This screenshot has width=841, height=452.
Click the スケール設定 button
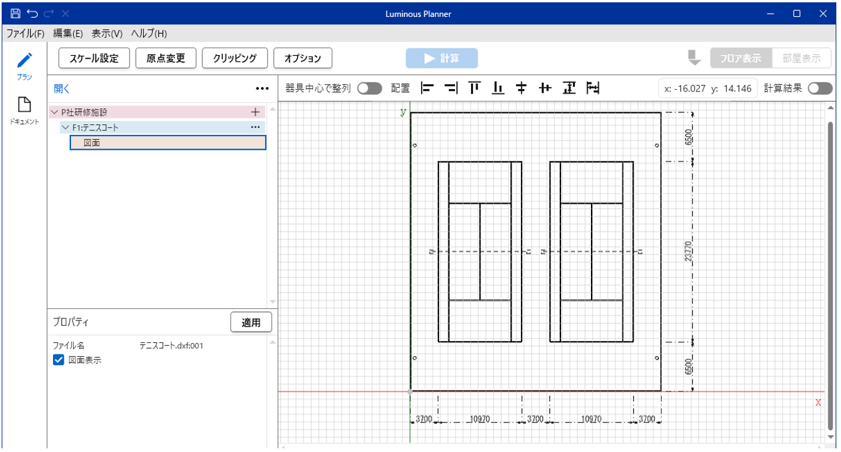[x=94, y=58]
